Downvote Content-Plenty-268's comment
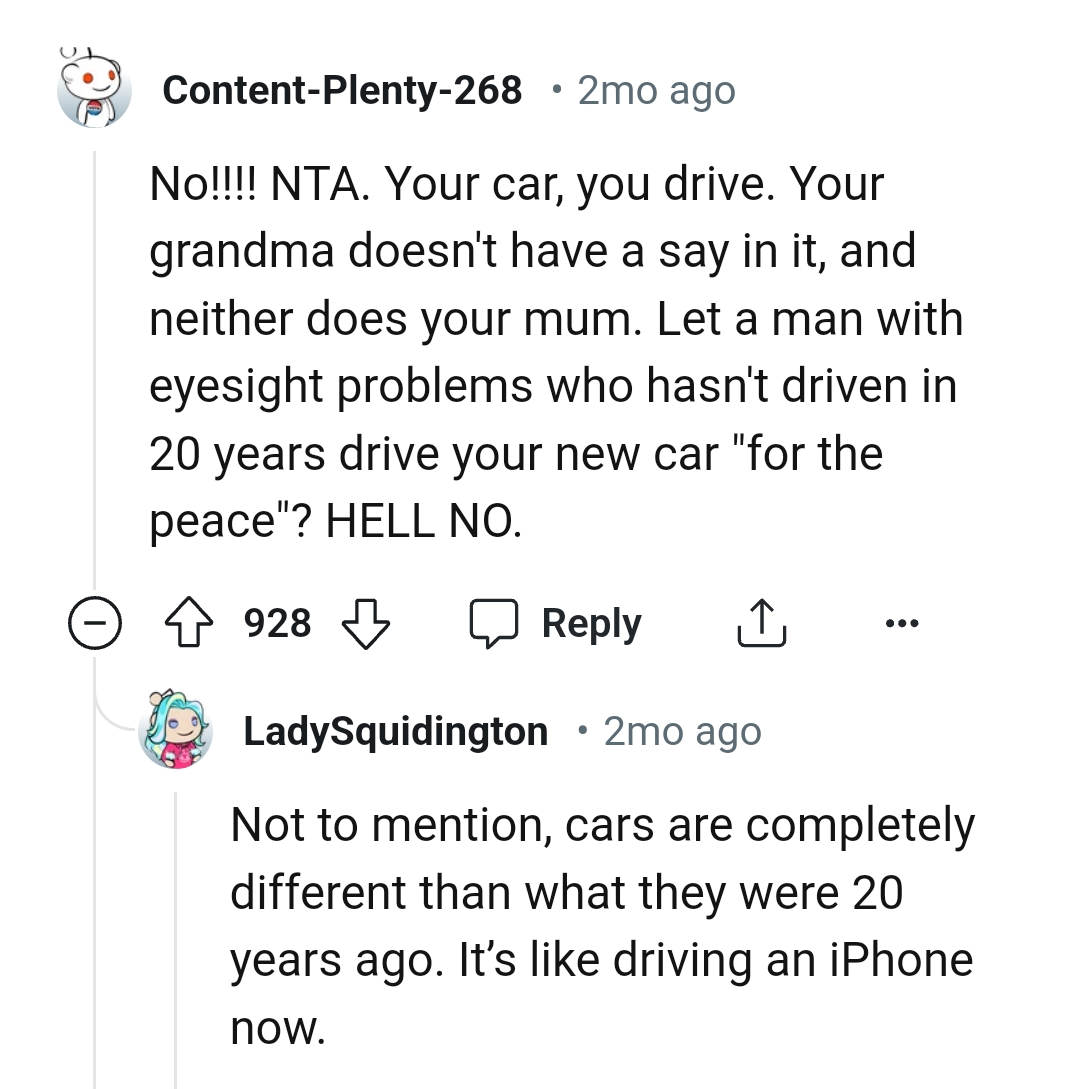The height and width of the screenshot is (1089, 1080). tap(365, 622)
